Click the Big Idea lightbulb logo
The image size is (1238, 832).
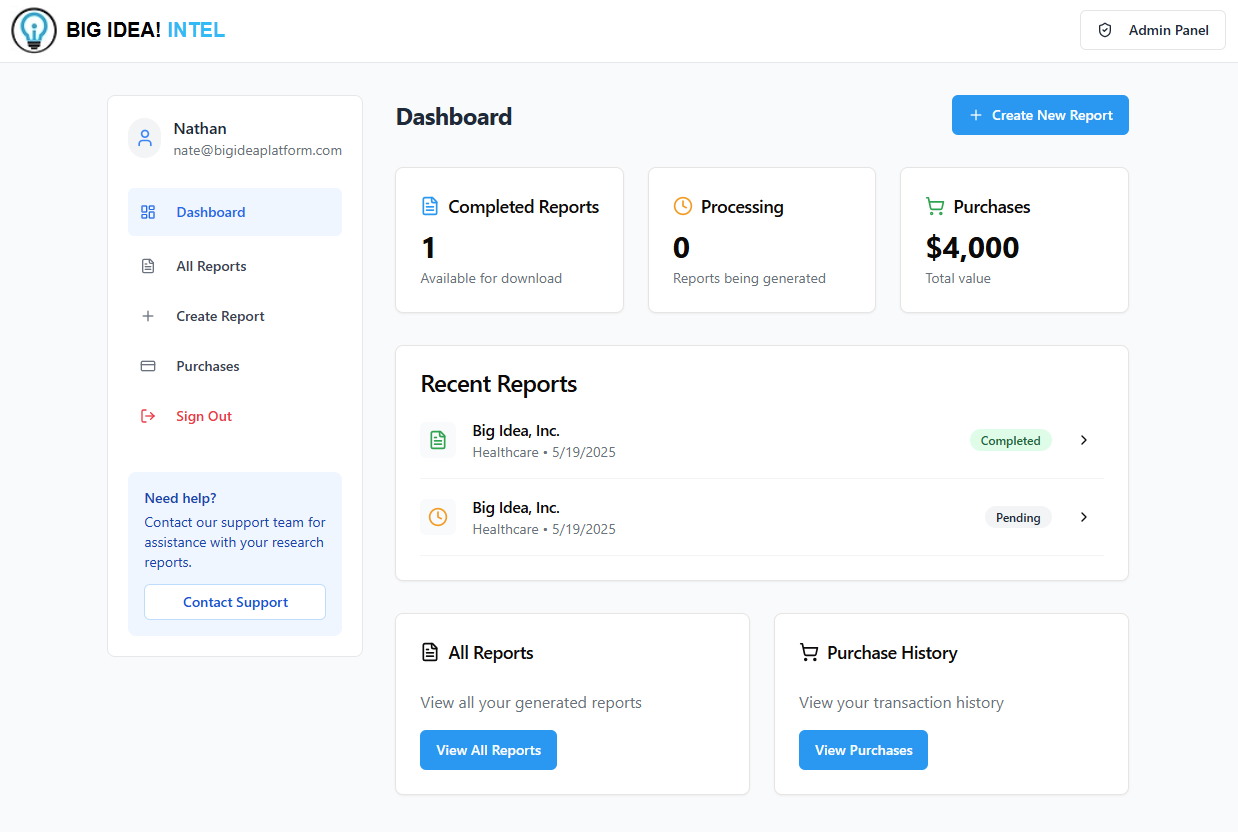34,31
